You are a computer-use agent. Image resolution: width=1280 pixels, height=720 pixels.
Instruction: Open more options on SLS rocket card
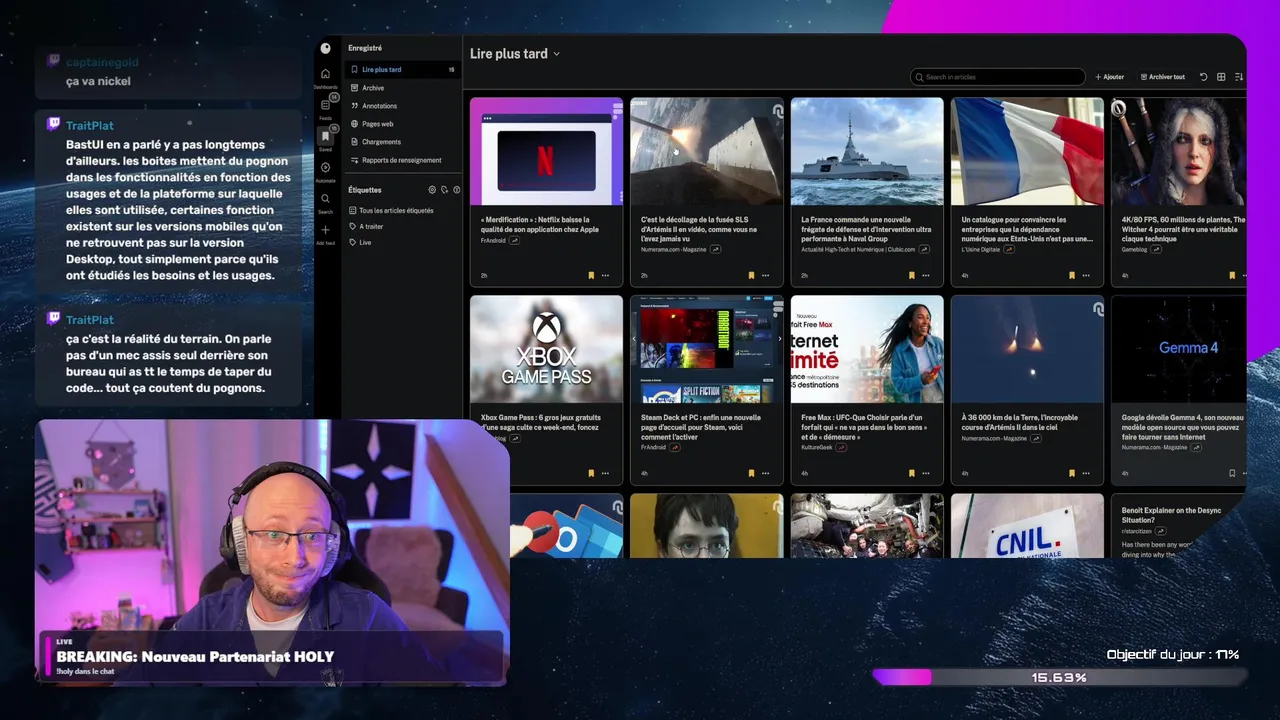(765, 275)
